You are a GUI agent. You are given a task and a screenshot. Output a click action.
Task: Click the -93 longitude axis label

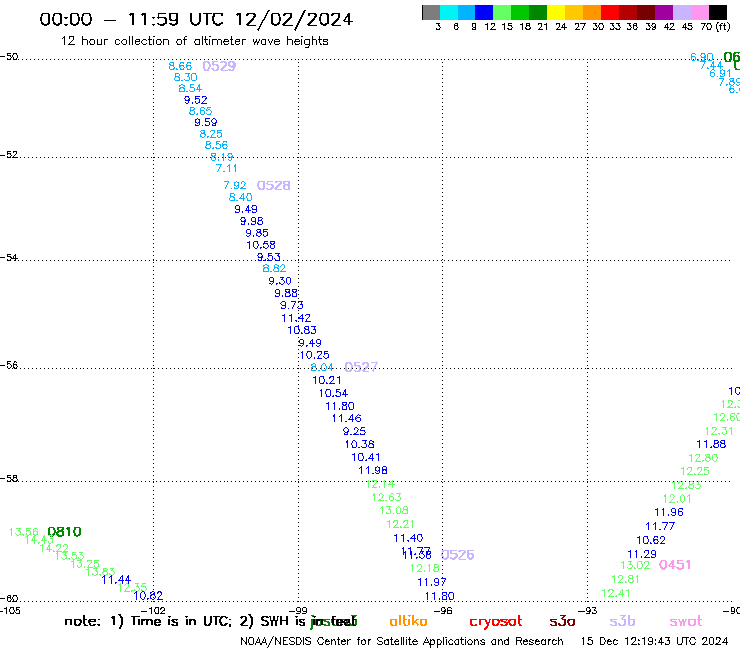point(588,611)
